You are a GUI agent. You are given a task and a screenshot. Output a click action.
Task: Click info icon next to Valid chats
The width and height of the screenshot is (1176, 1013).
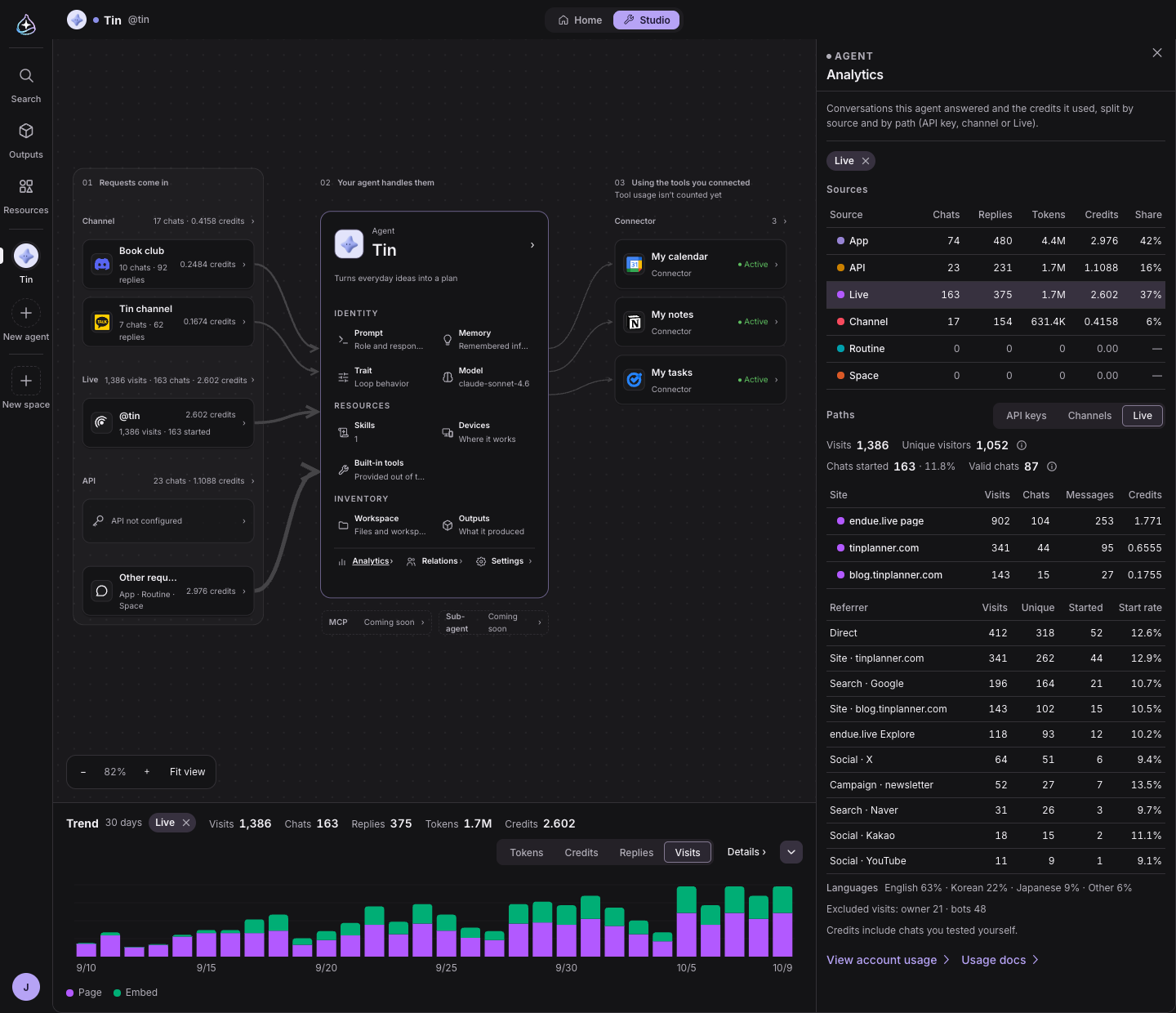(x=1052, y=466)
